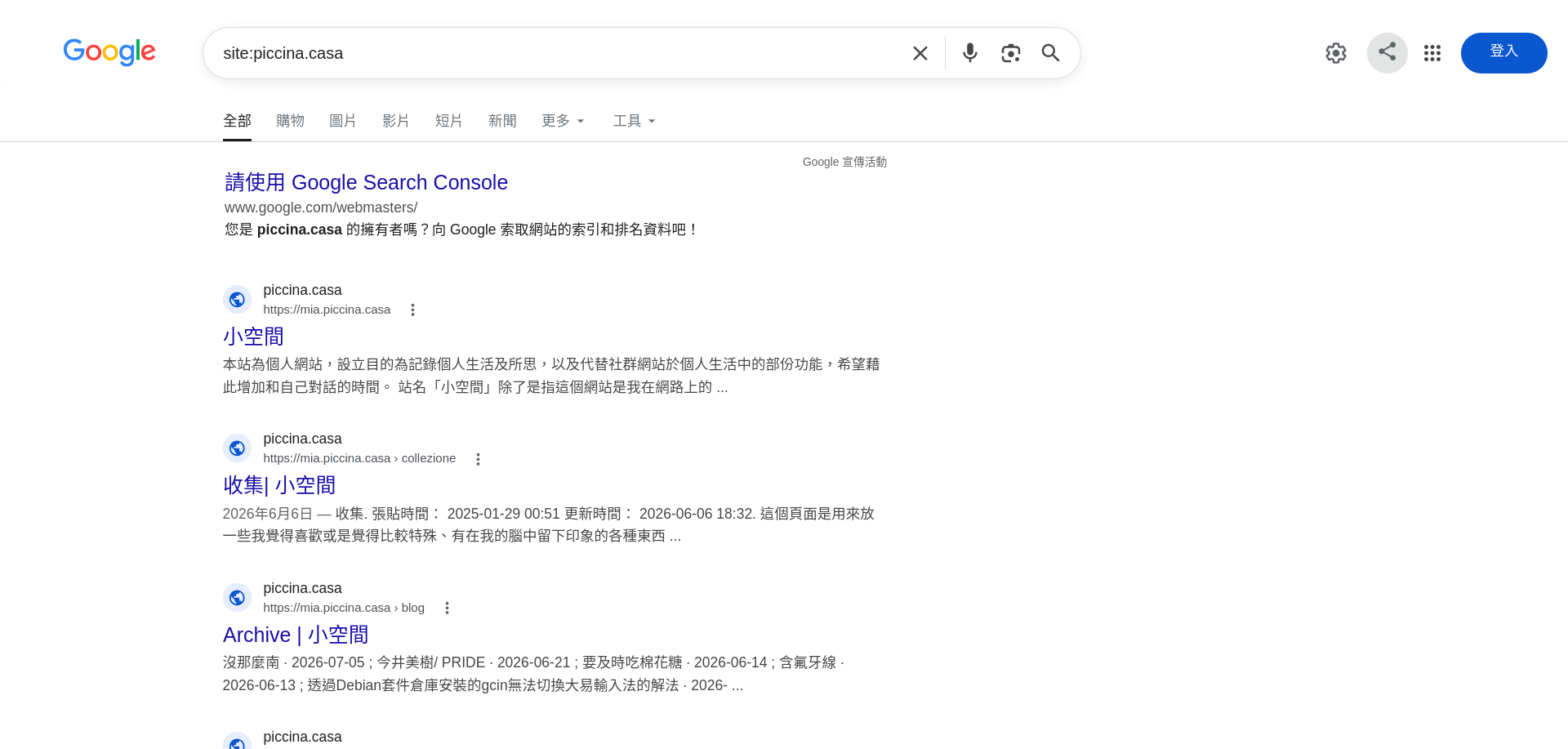Screen dimensions: 1568x749
Task: Click snippet date 2026年6月6日
Action: 268,514
